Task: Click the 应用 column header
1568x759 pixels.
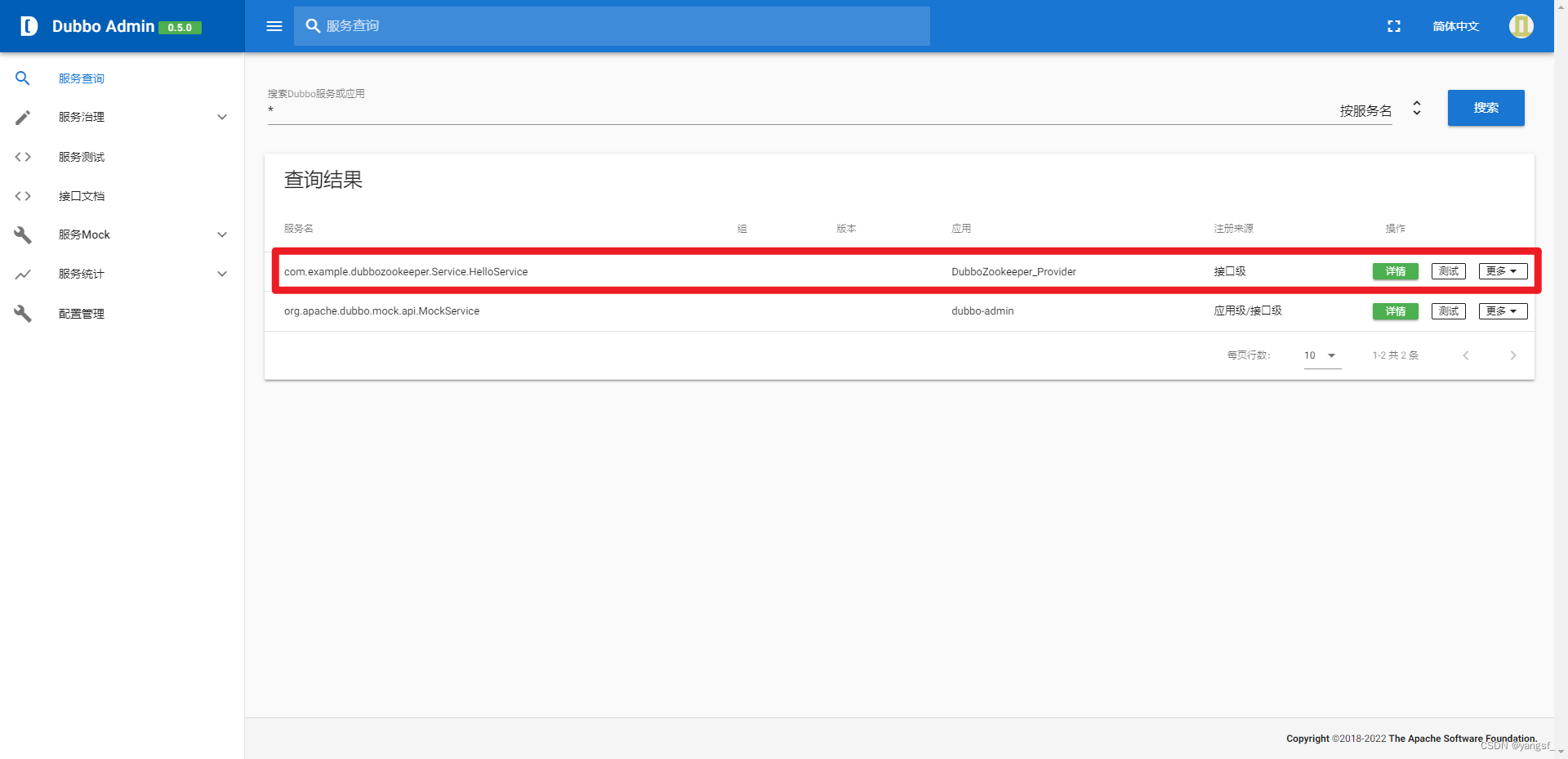Action: pyautogui.click(x=961, y=229)
